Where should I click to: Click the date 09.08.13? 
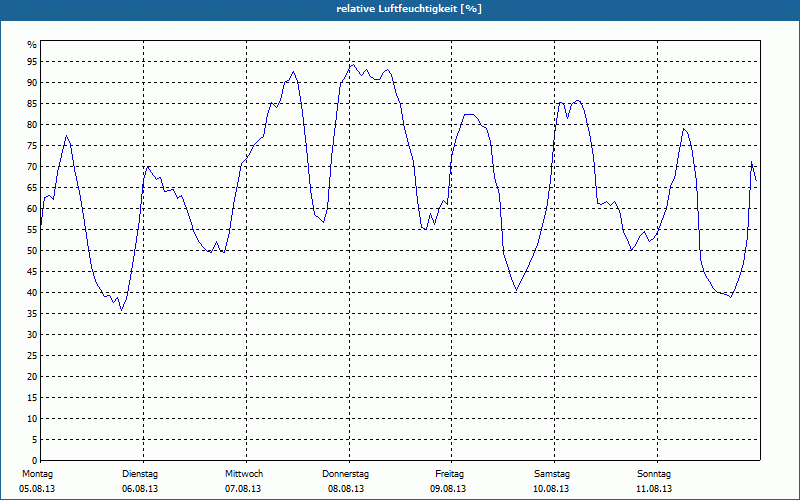[x=448, y=489]
